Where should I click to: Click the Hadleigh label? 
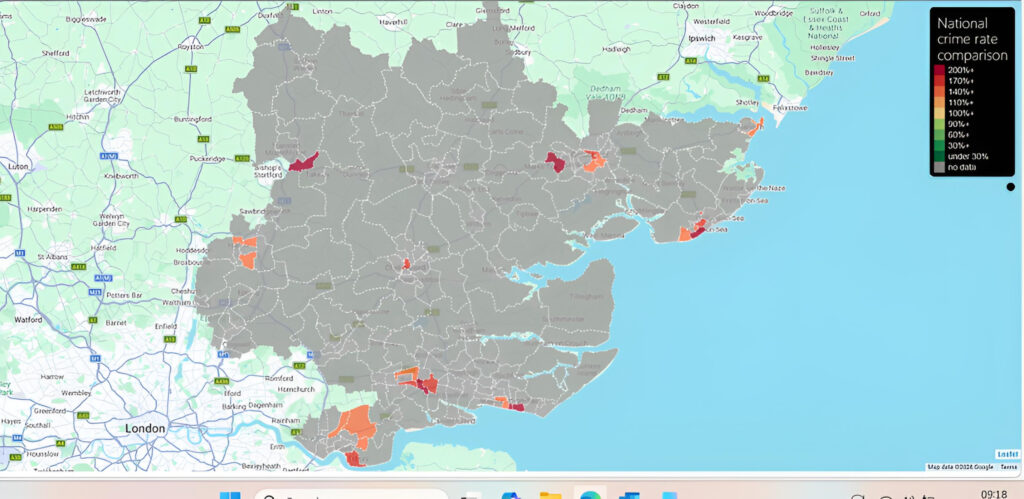click(x=616, y=49)
